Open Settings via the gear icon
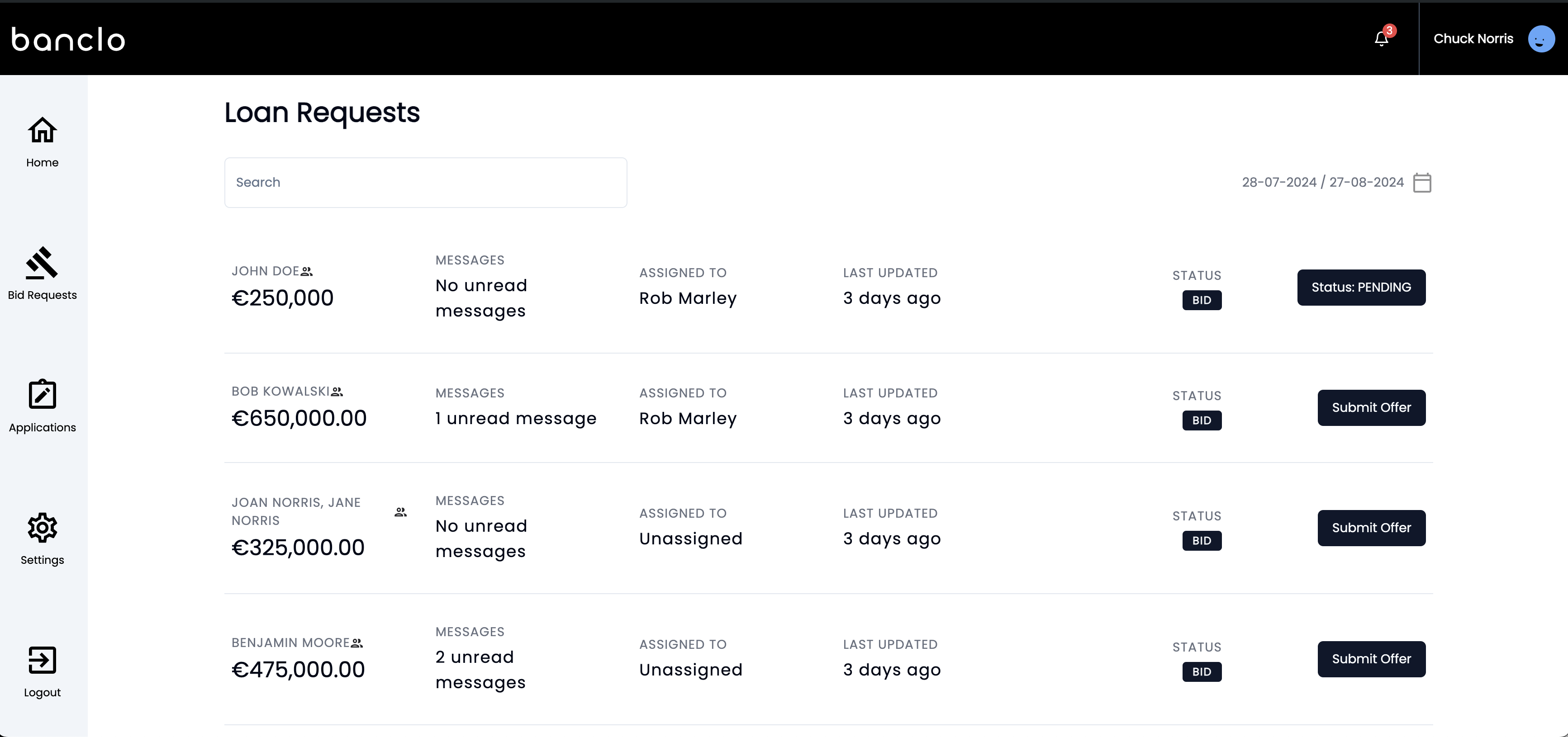The image size is (1568, 737). click(41, 528)
